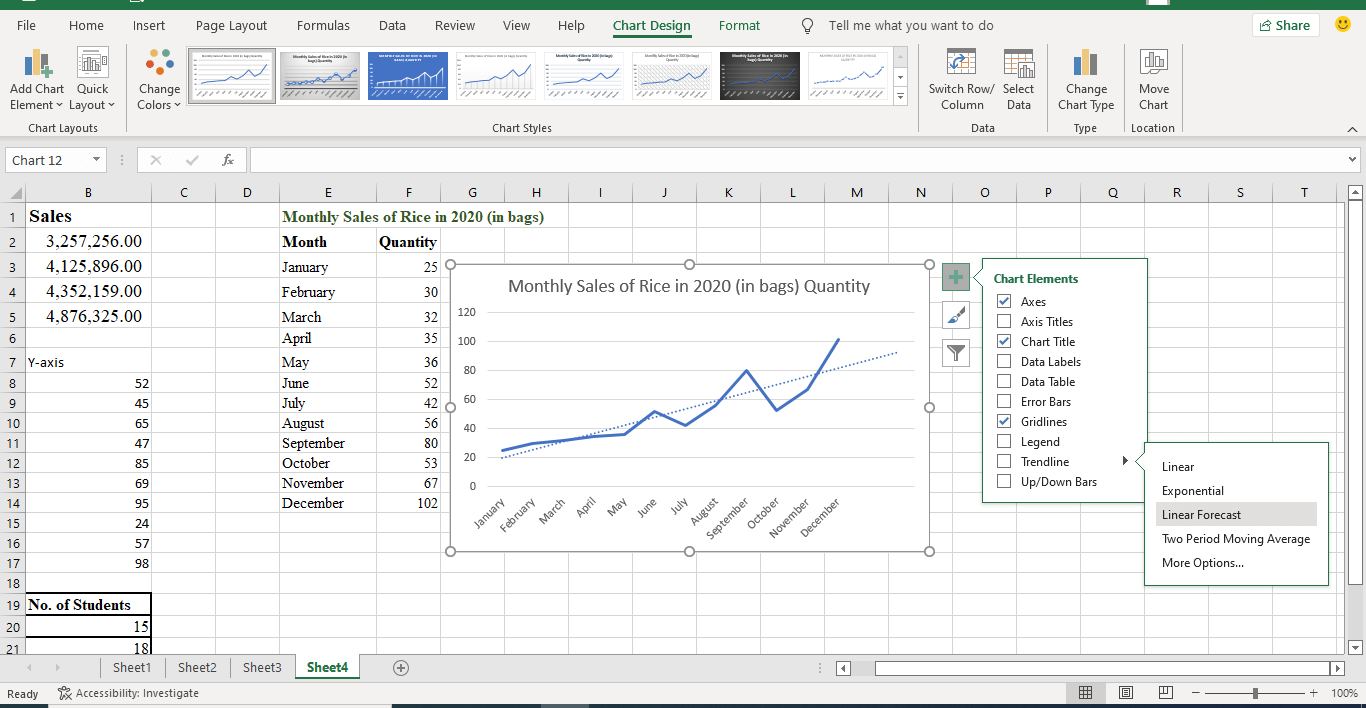
Task: Uncheck the Gridlines chart element
Action: [1003, 421]
